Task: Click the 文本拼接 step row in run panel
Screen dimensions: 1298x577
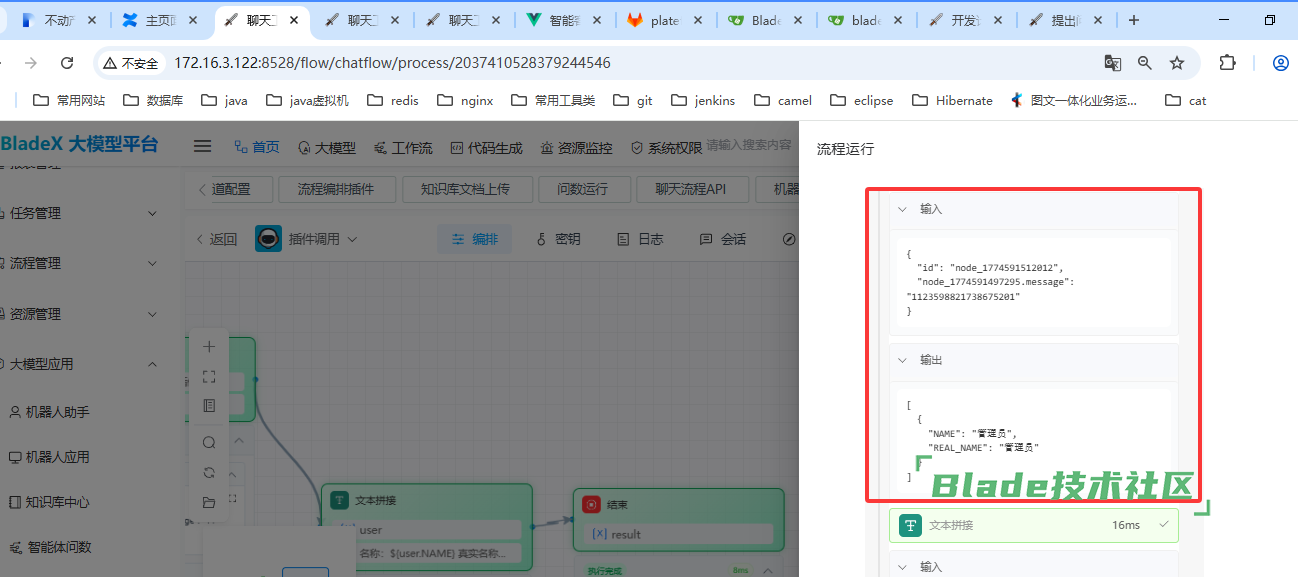Action: pyautogui.click(x=1033, y=525)
